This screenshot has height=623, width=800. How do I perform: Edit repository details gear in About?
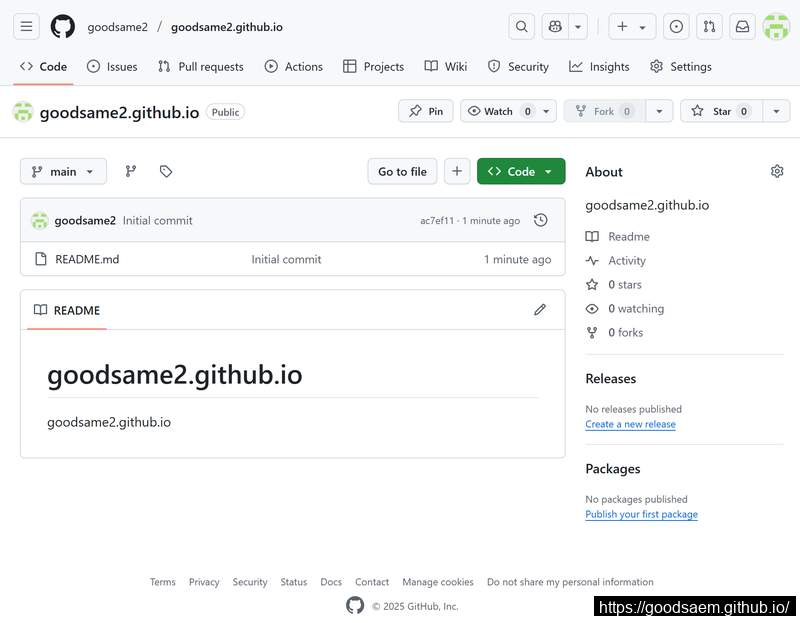click(777, 171)
